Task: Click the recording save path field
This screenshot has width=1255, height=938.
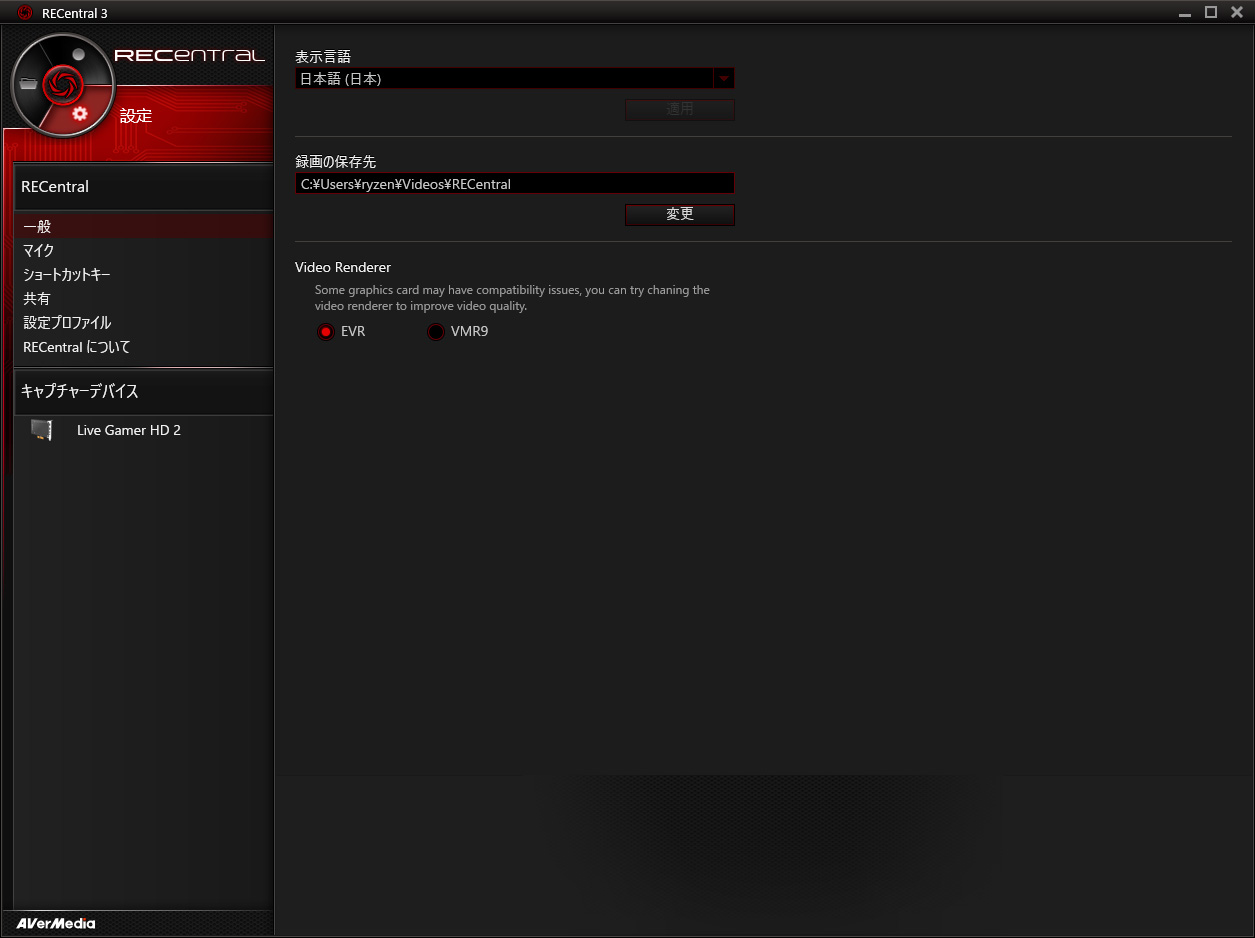Action: (515, 184)
